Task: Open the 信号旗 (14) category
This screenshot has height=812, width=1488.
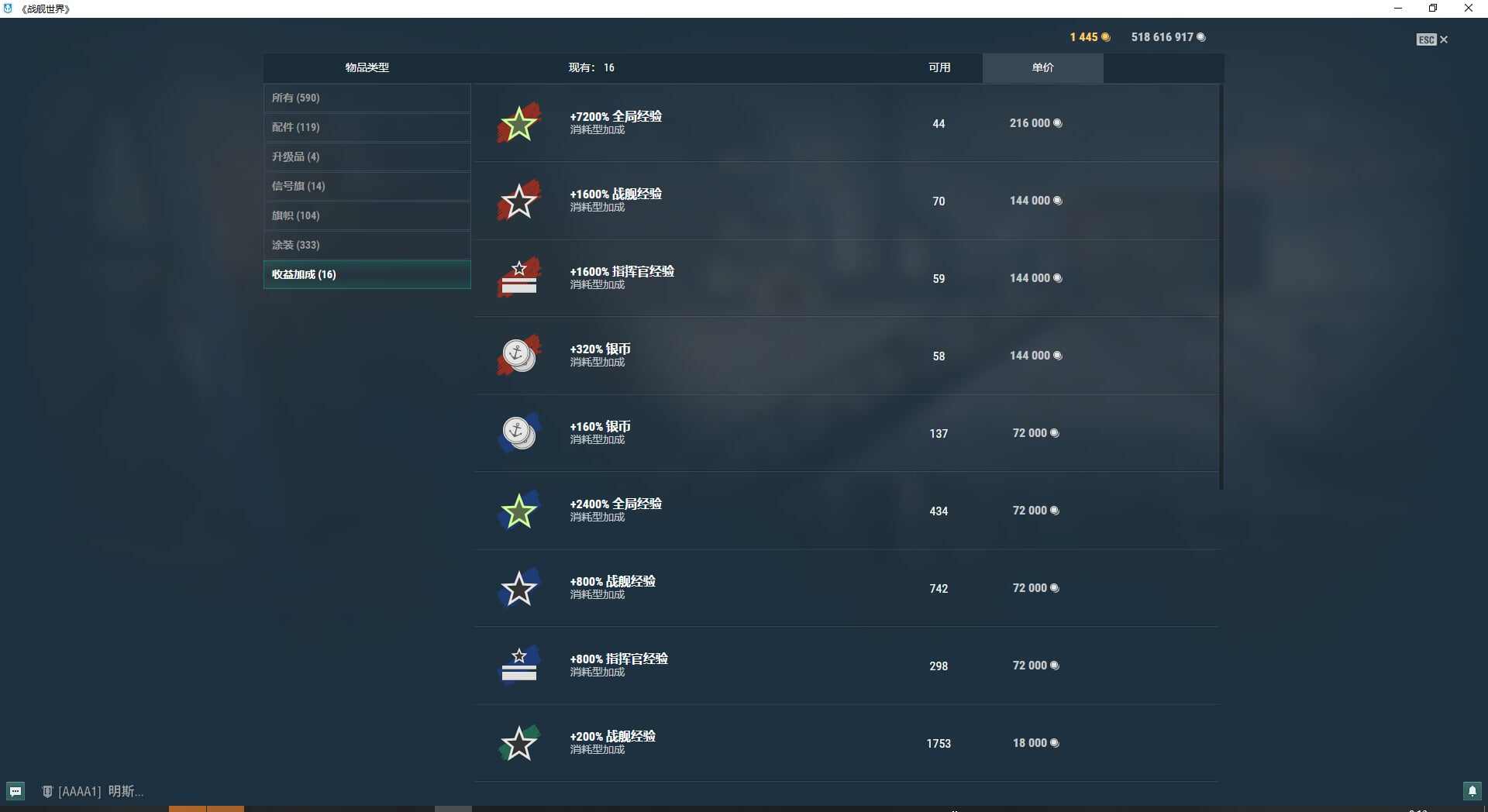Action: pos(367,186)
